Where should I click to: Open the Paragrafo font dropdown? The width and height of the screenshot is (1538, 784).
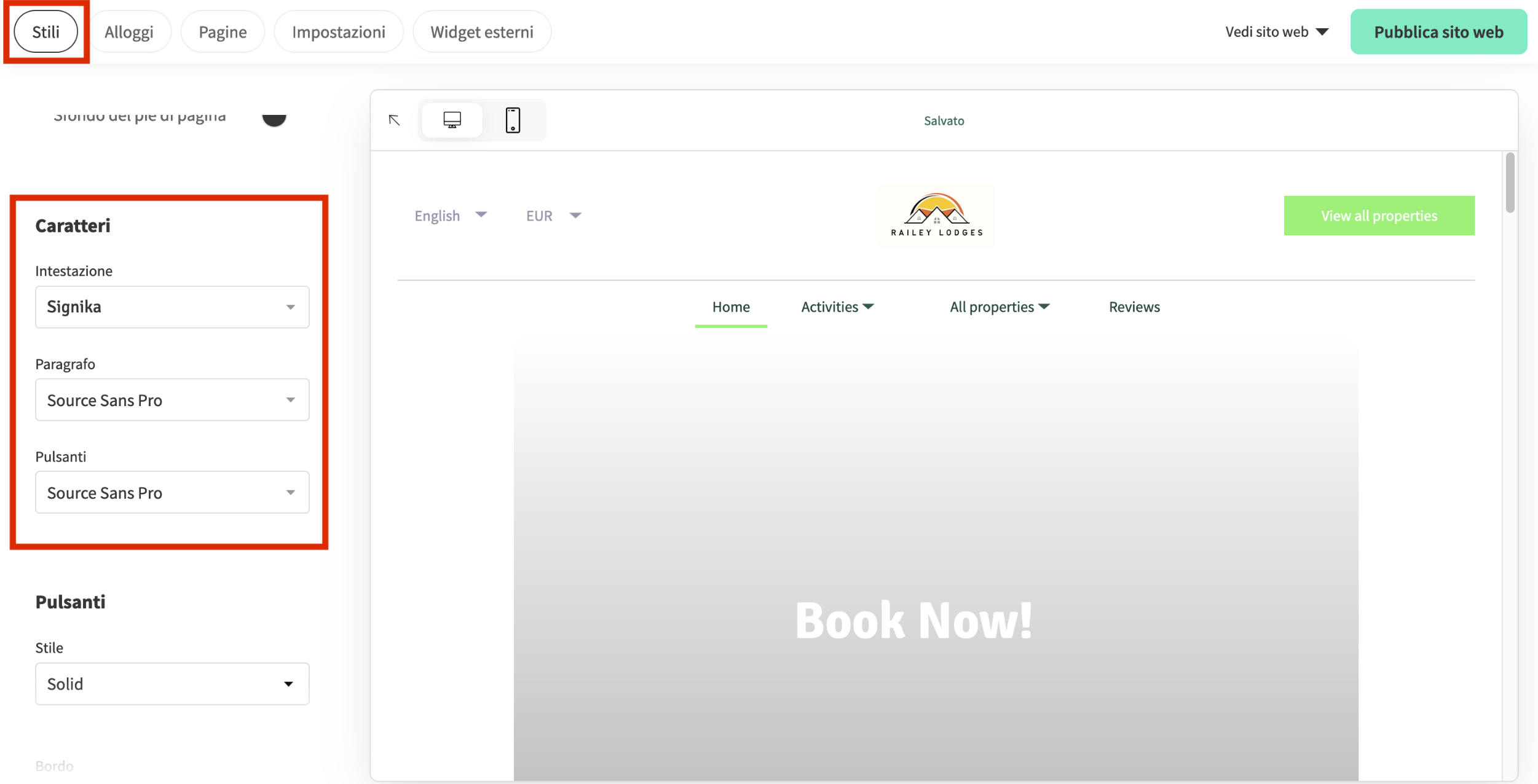[172, 399]
